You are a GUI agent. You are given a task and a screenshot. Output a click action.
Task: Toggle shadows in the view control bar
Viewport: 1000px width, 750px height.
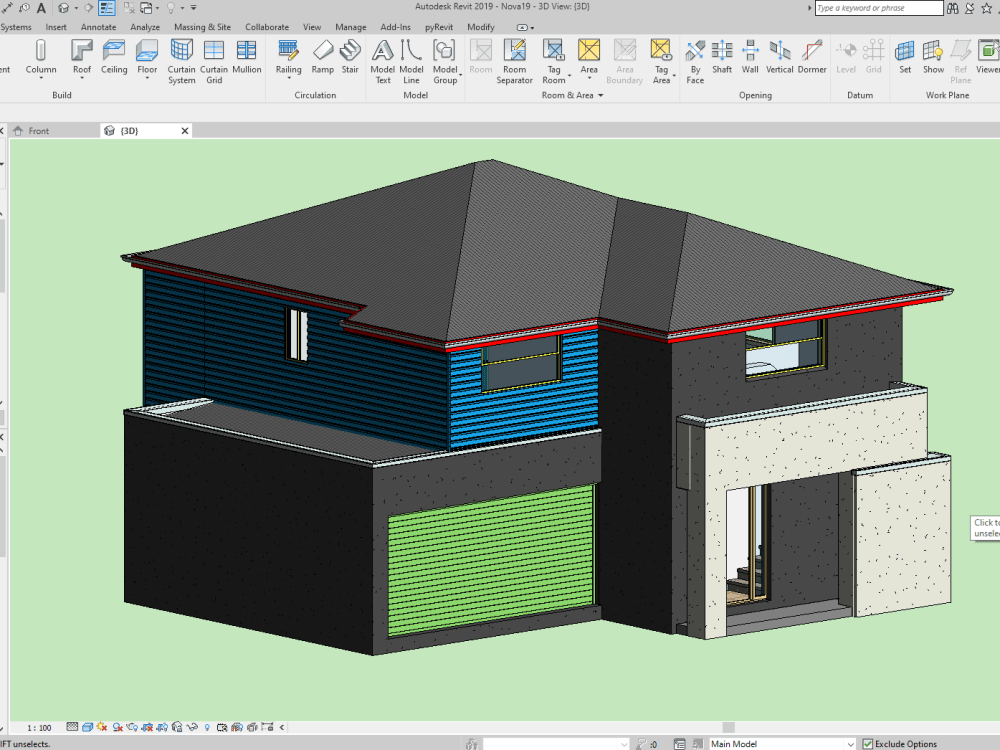click(x=118, y=727)
